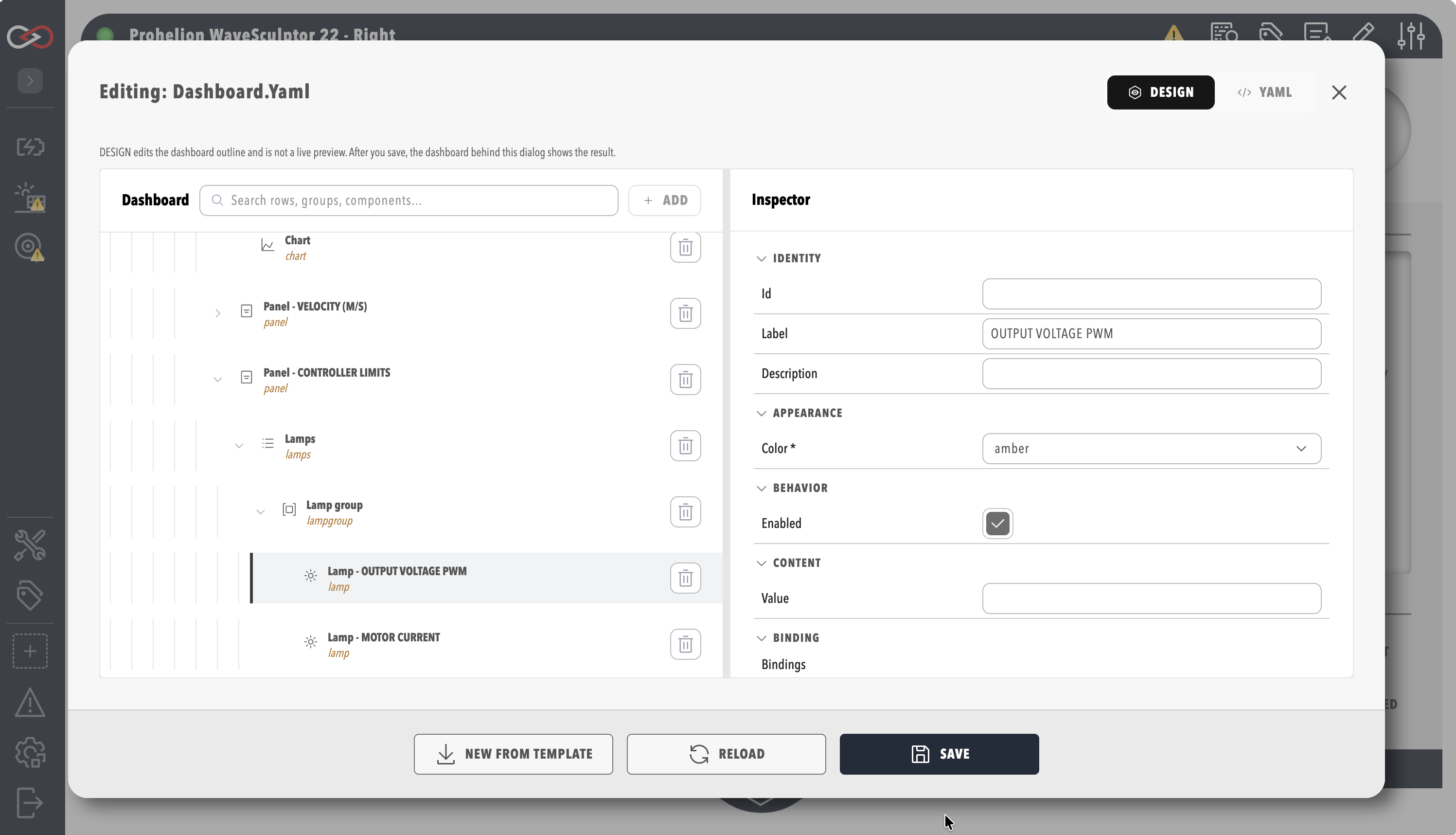1456x835 pixels.
Task: Click the Value input field
Action: click(1151, 598)
